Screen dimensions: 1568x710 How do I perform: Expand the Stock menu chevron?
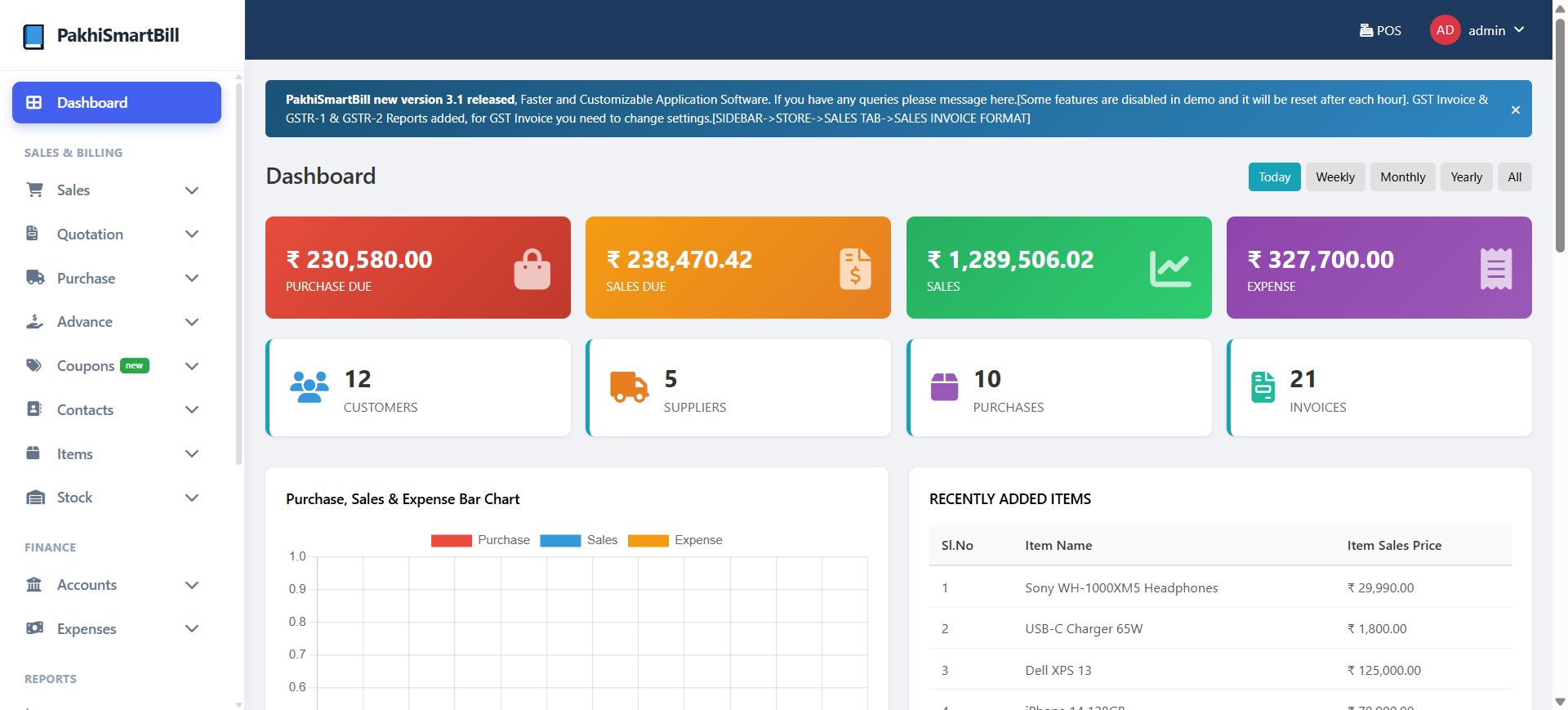coord(192,498)
